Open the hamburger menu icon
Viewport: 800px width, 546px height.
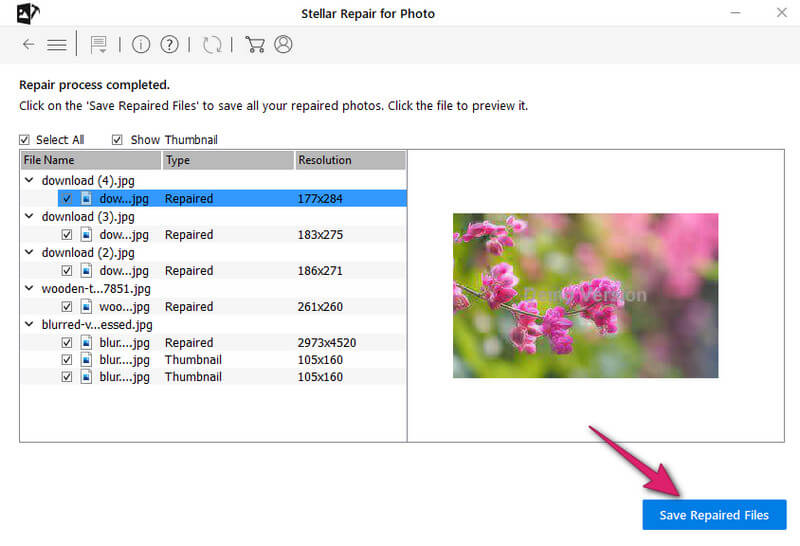point(57,45)
